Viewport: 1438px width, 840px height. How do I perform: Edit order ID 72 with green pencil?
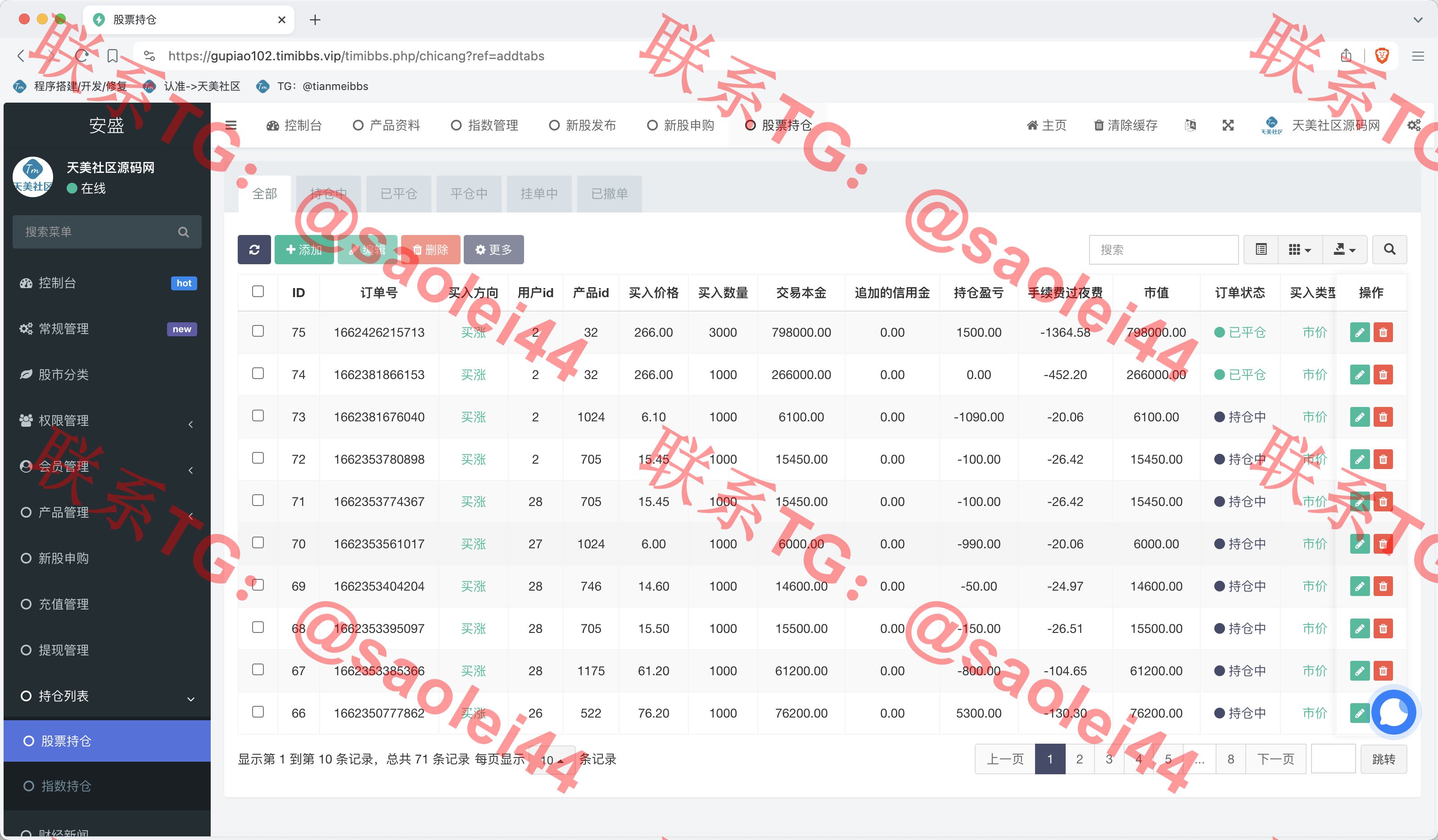[1360, 459]
